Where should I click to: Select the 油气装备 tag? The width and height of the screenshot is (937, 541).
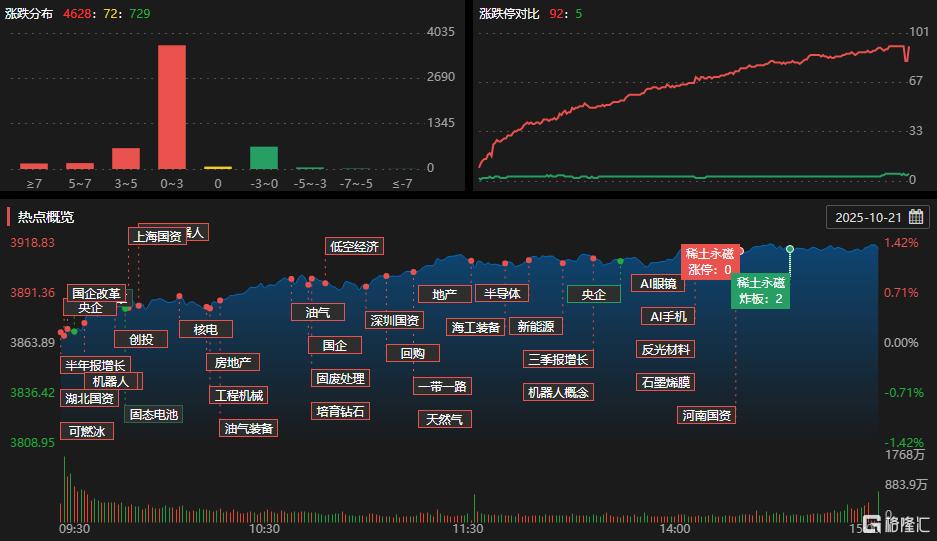tap(248, 428)
